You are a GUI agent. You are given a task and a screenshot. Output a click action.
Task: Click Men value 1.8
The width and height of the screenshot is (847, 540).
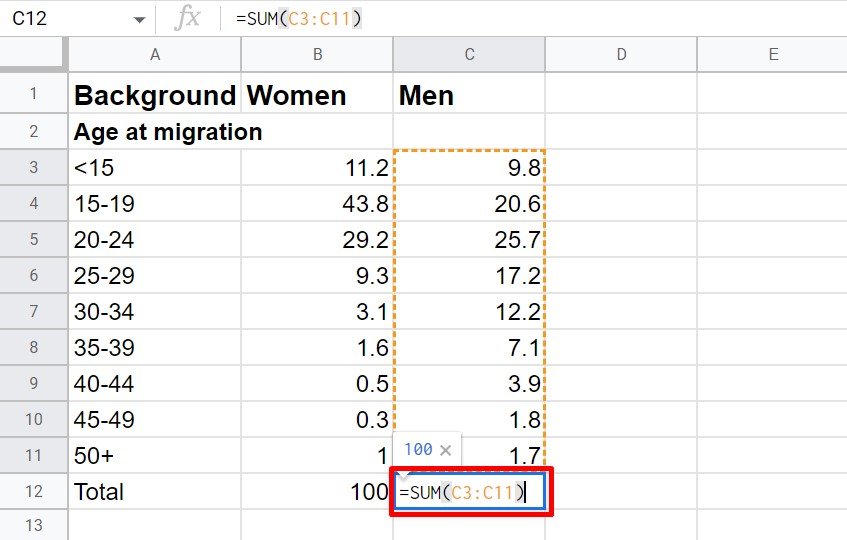(469, 419)
